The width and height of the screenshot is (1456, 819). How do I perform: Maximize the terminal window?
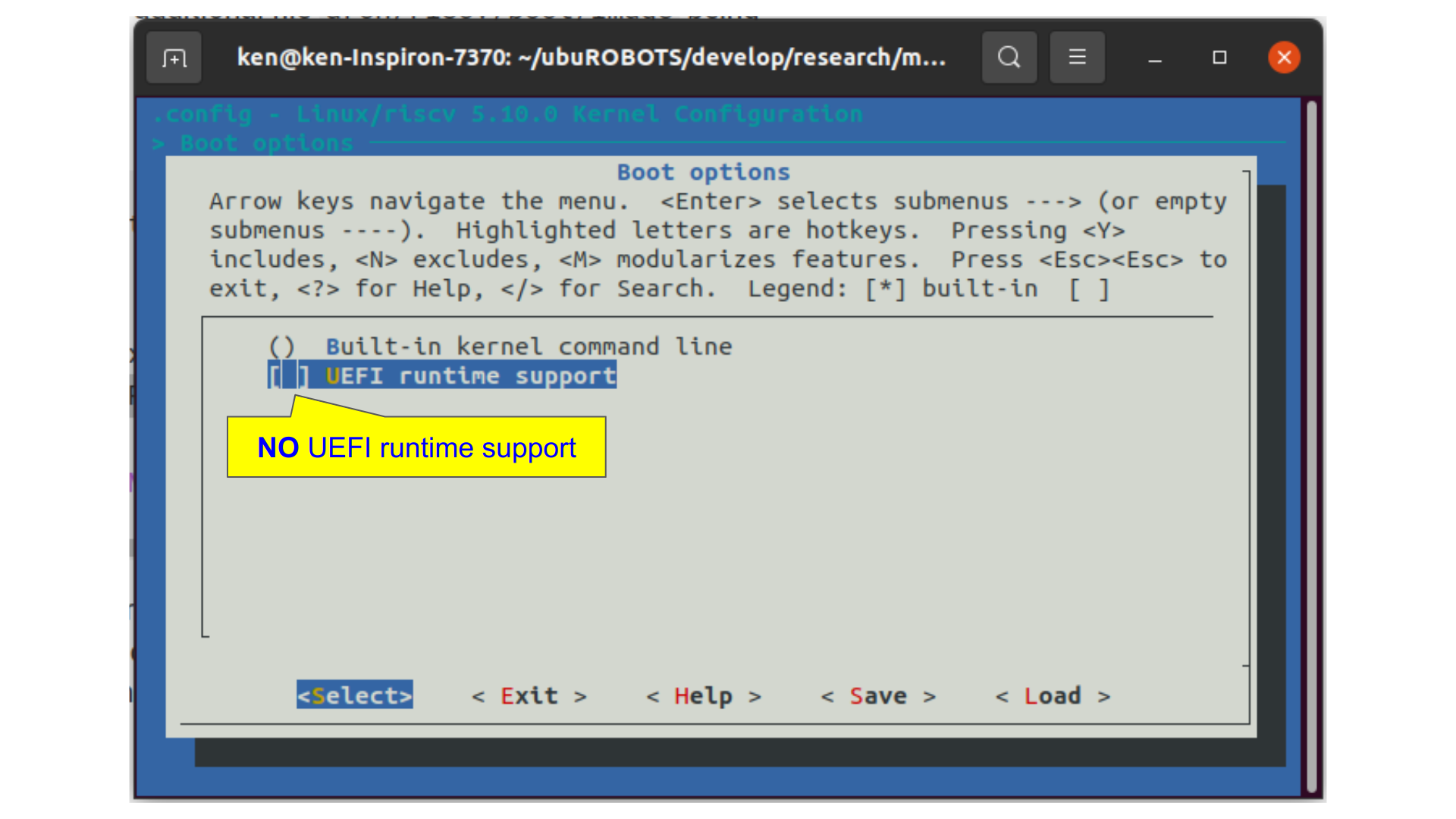1219,57
